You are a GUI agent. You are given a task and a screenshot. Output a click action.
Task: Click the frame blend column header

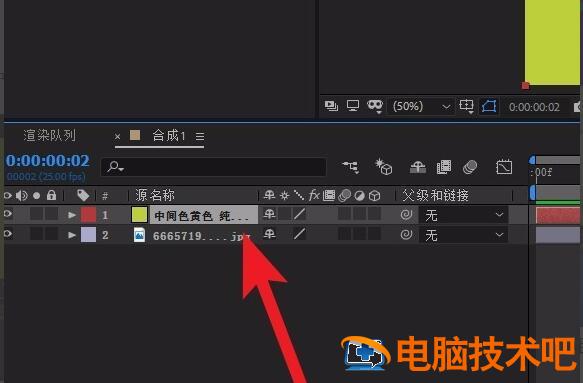(329, 195)
